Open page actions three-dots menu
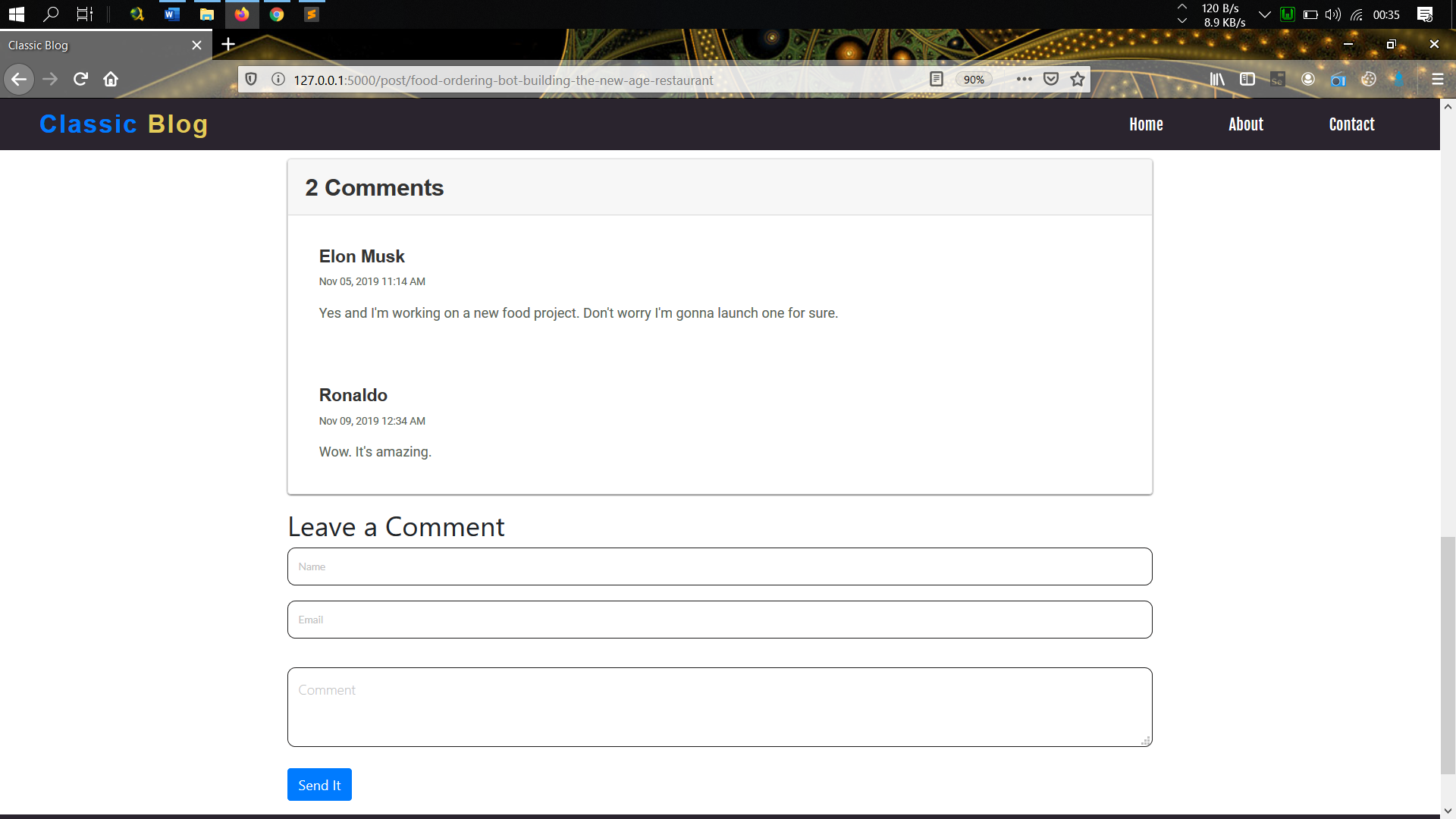The height and width of the screenshot is (819, 1456). click(x=1024, y=79)
